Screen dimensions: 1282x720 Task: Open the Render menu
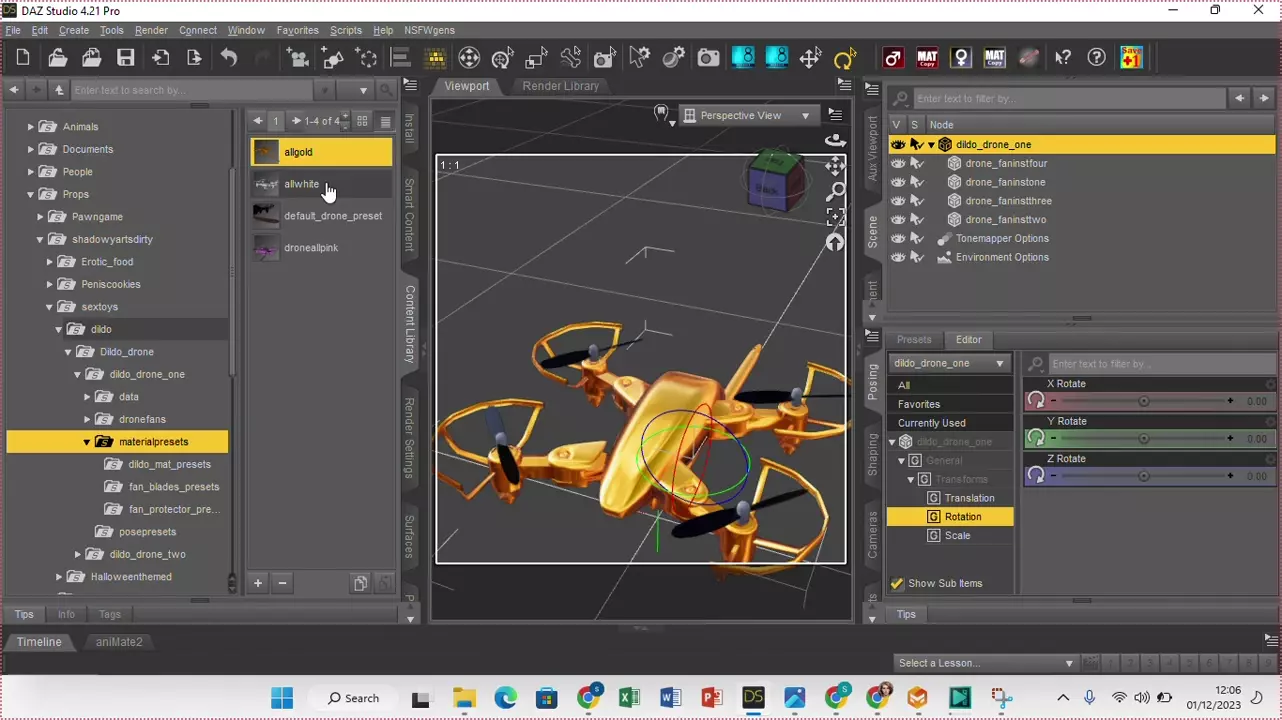pyautogui.click(x=151, y=30)
